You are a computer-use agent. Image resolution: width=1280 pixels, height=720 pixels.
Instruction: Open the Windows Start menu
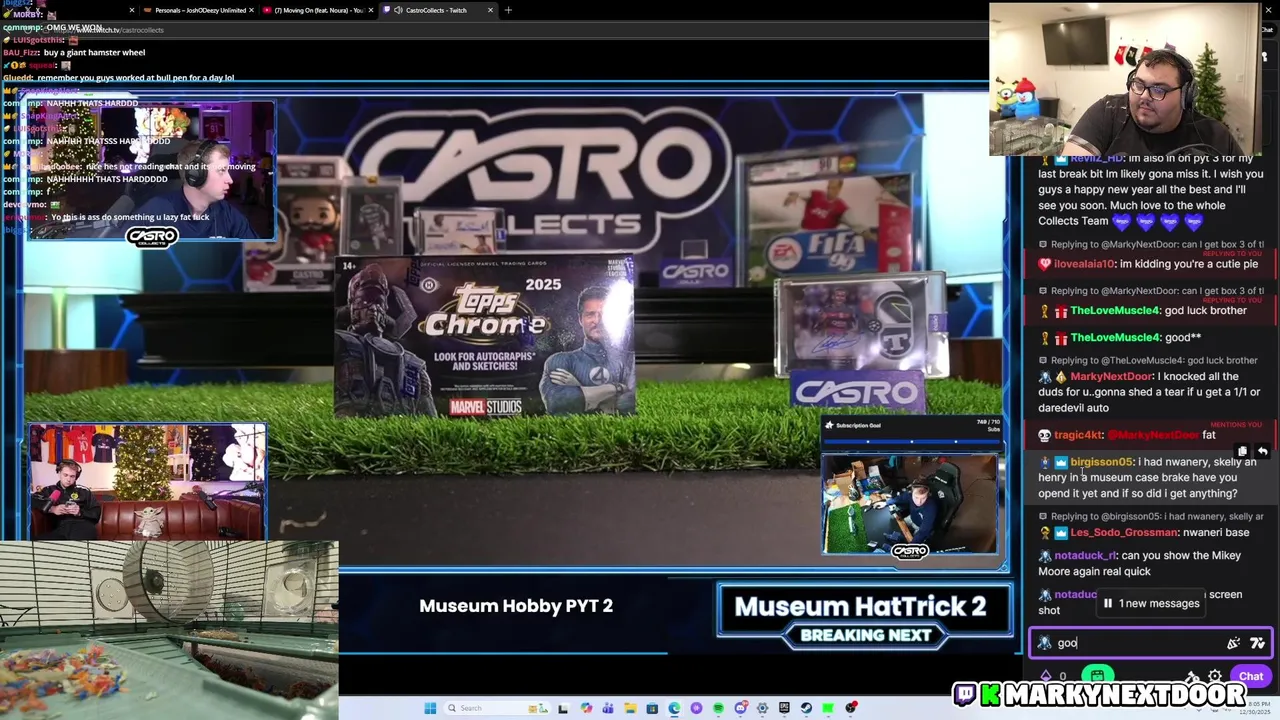tap(430, 708)
